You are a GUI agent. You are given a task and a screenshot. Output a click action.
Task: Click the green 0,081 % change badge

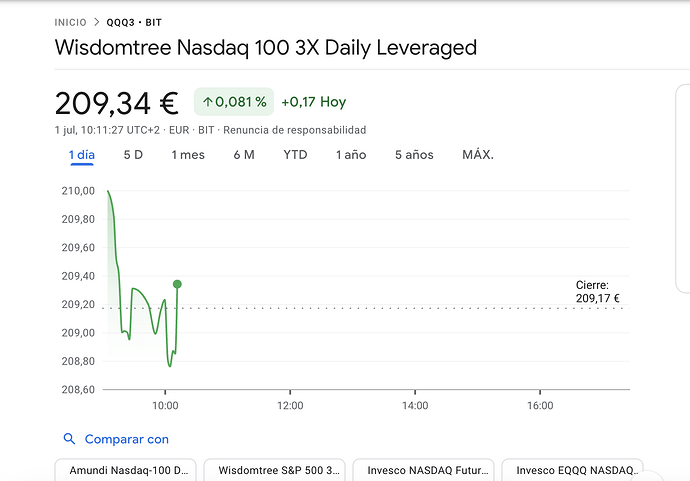click(x=234, y=102)
